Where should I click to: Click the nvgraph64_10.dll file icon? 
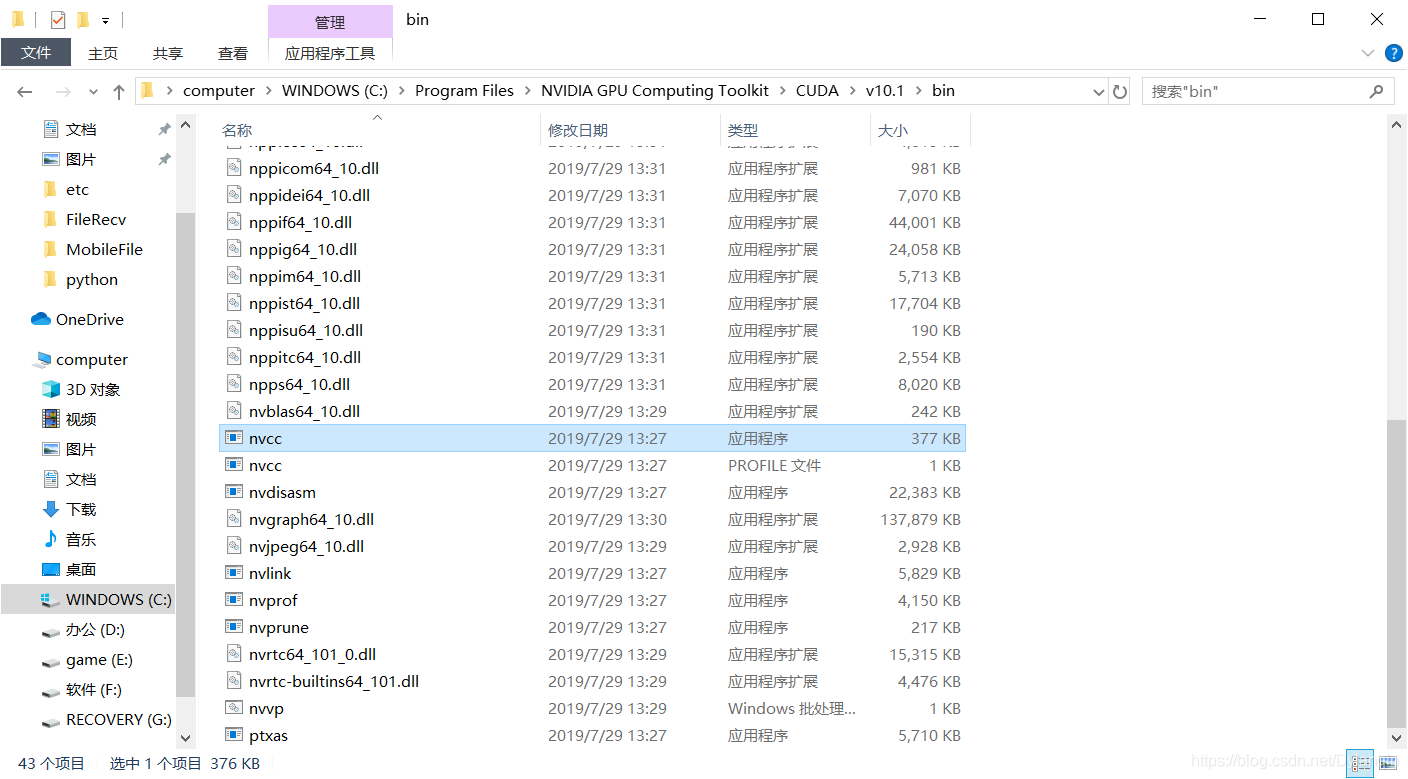pyautogui.click(x=234, y=519)
